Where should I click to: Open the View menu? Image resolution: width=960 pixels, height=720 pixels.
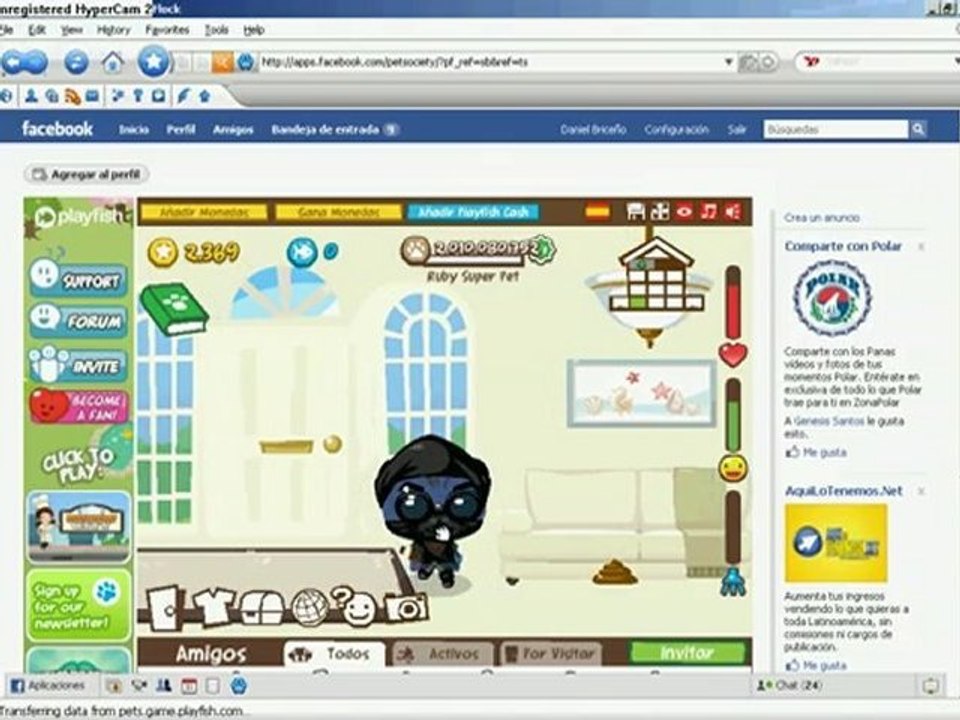point(72,30)
